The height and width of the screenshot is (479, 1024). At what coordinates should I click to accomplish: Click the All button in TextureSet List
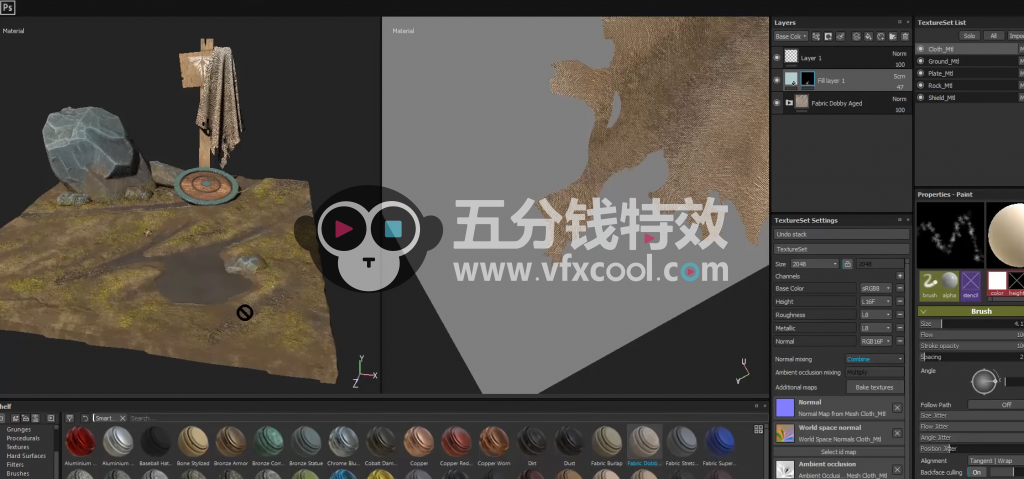pos(993,36)
